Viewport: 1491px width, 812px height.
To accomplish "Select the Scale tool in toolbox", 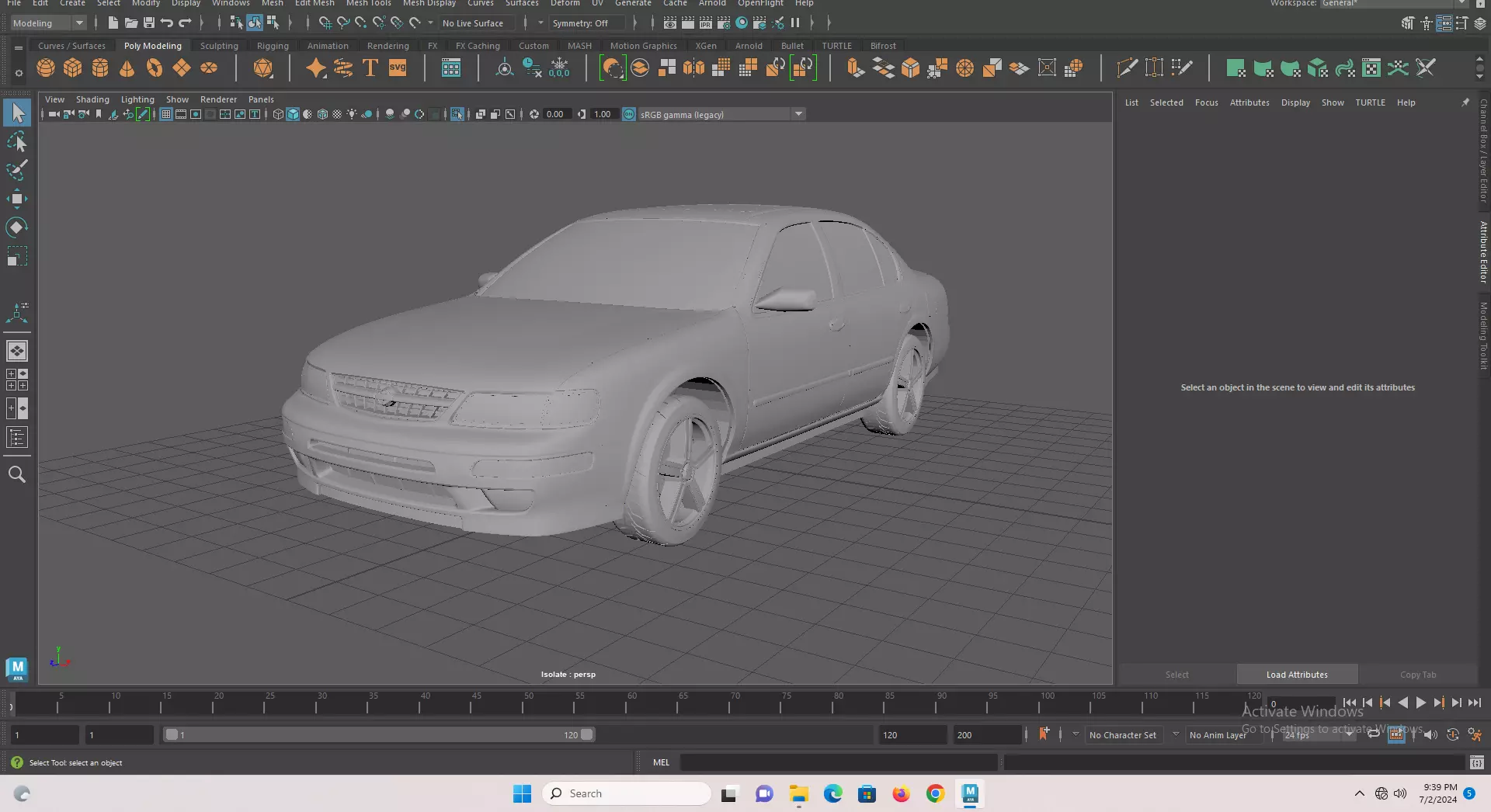I will (17, 256).
